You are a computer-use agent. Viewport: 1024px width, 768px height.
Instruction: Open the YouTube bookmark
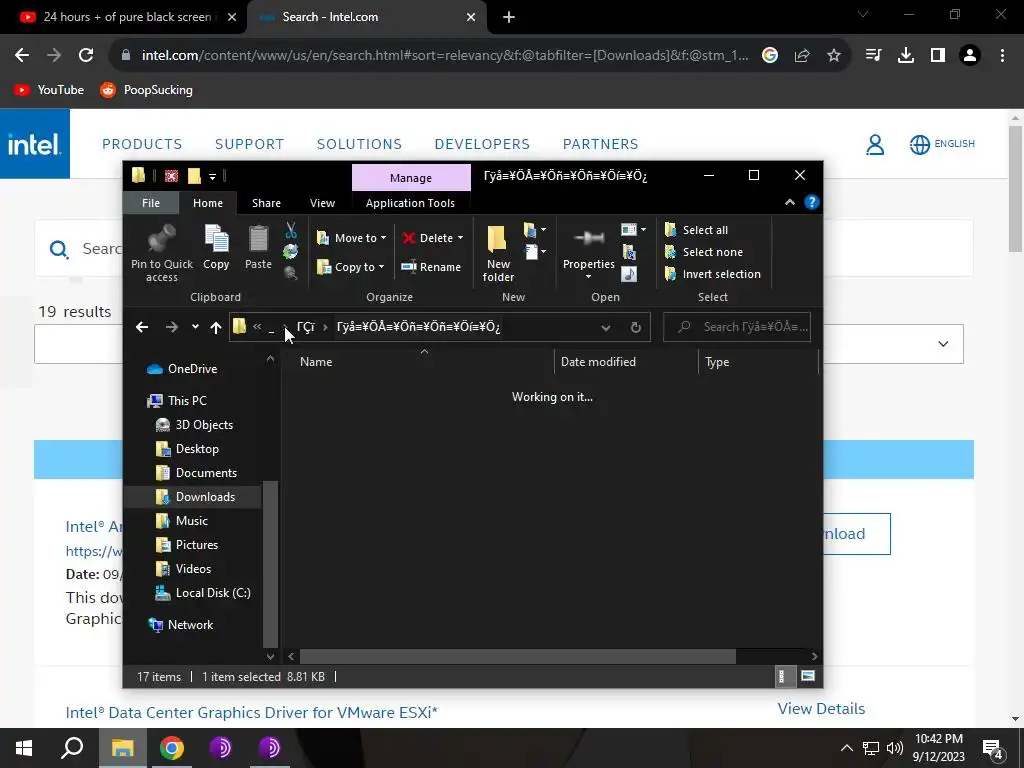click(49, 90)
